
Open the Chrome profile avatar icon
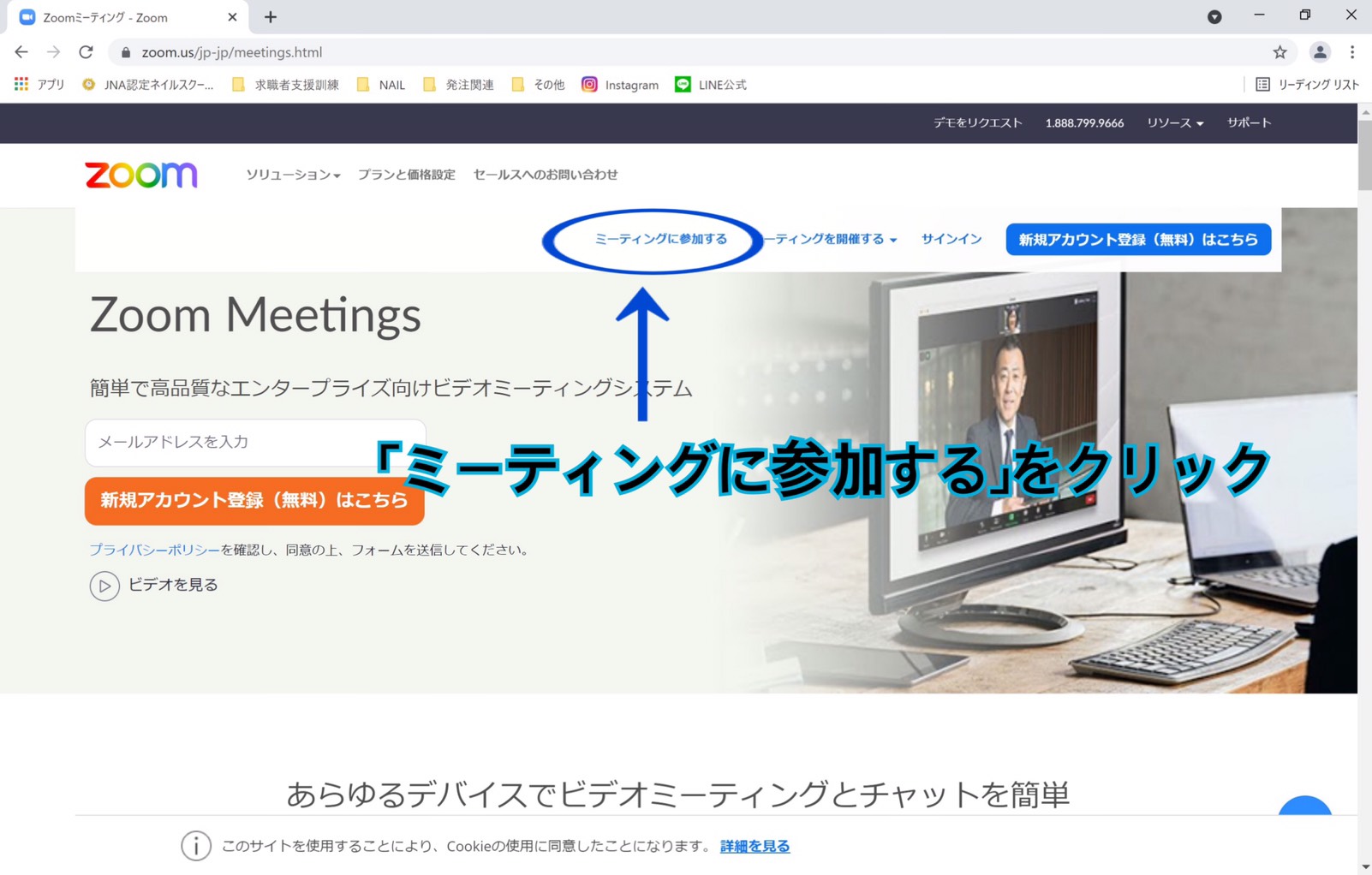tap(1320, 52)
